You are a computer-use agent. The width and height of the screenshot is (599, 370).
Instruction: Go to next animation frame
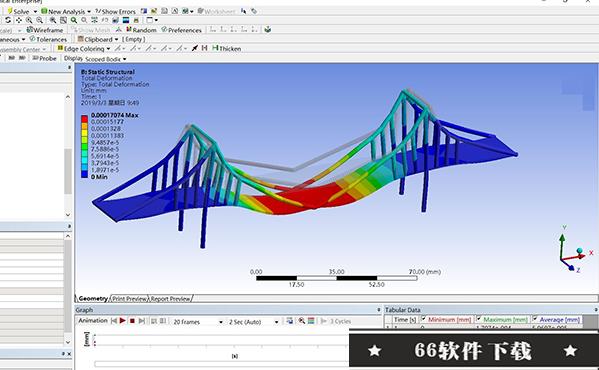pyautogui.click(x=142, y=321)
